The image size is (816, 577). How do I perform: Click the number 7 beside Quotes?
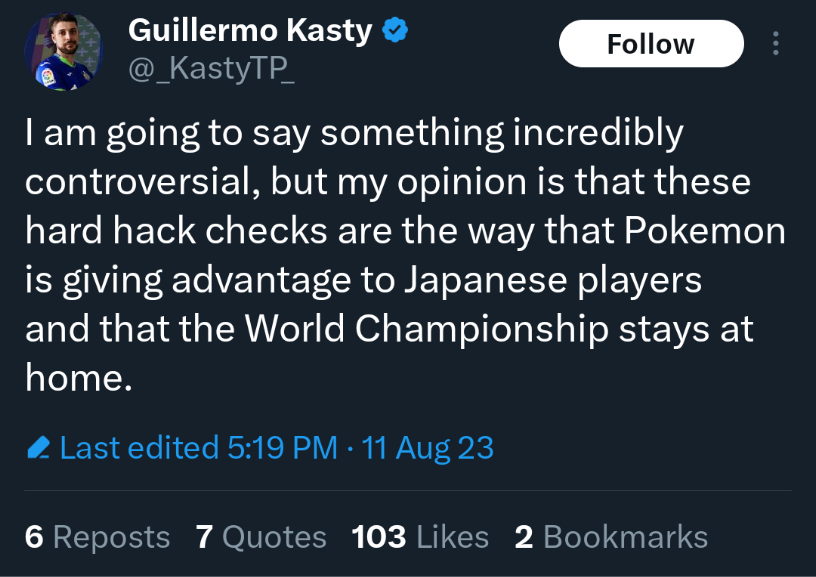(204, 537)
